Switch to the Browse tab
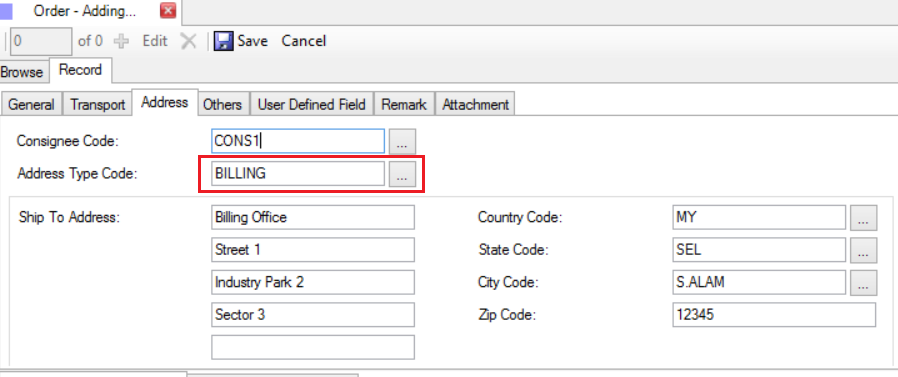Viewport: 898px width, 377px height. 22,72
